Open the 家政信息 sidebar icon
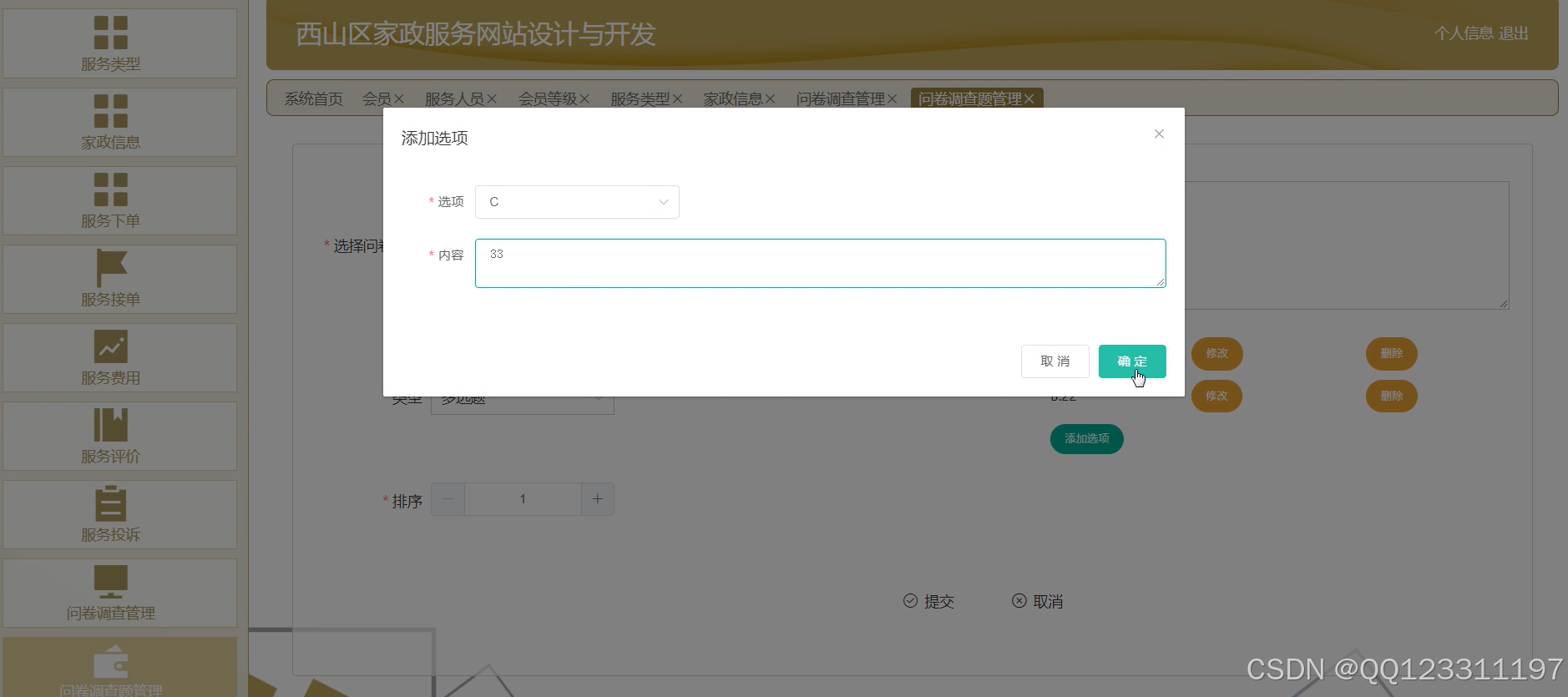 coord(110,111)
